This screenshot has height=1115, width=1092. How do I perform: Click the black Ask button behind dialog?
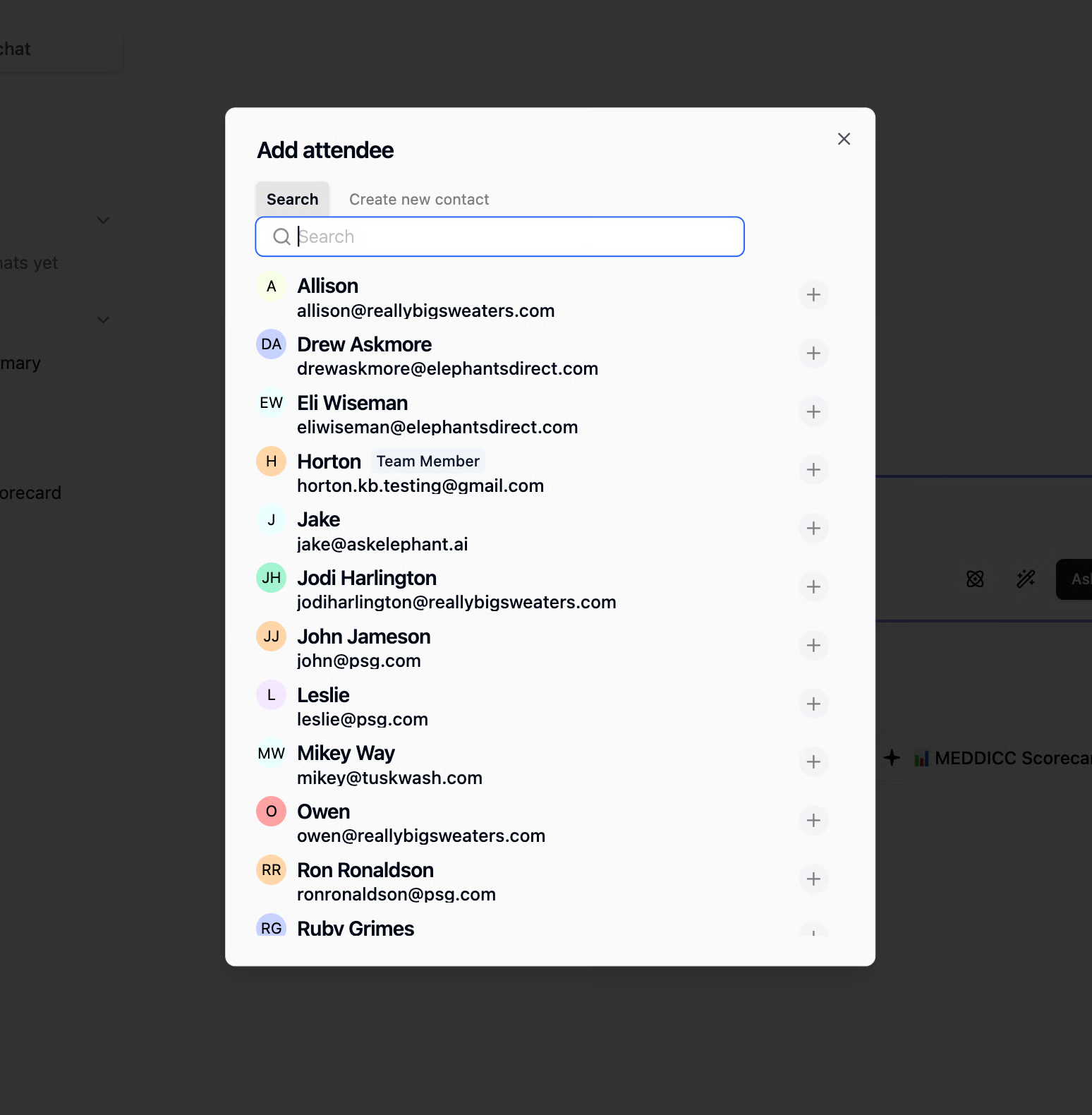click(1074, 579)
